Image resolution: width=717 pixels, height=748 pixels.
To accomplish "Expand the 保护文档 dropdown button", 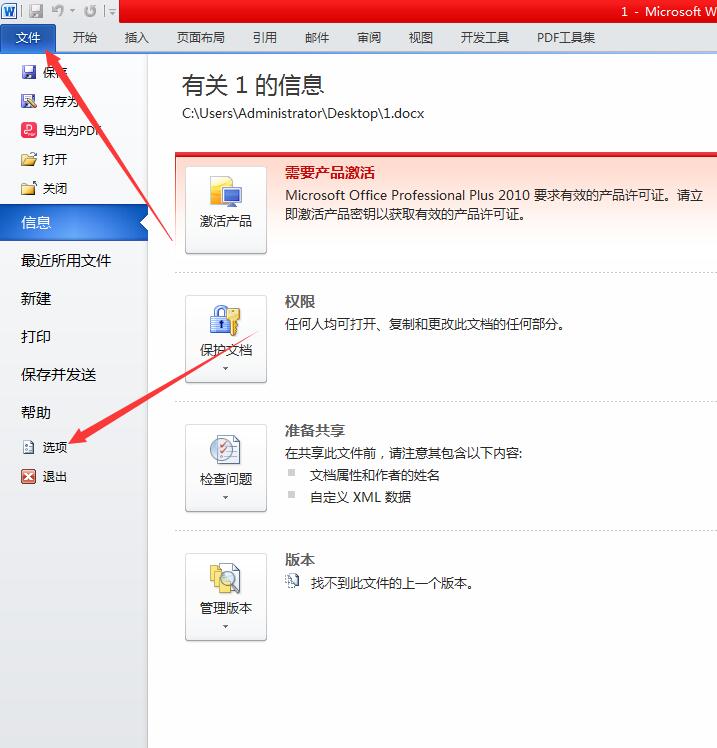I will [226, 339].
